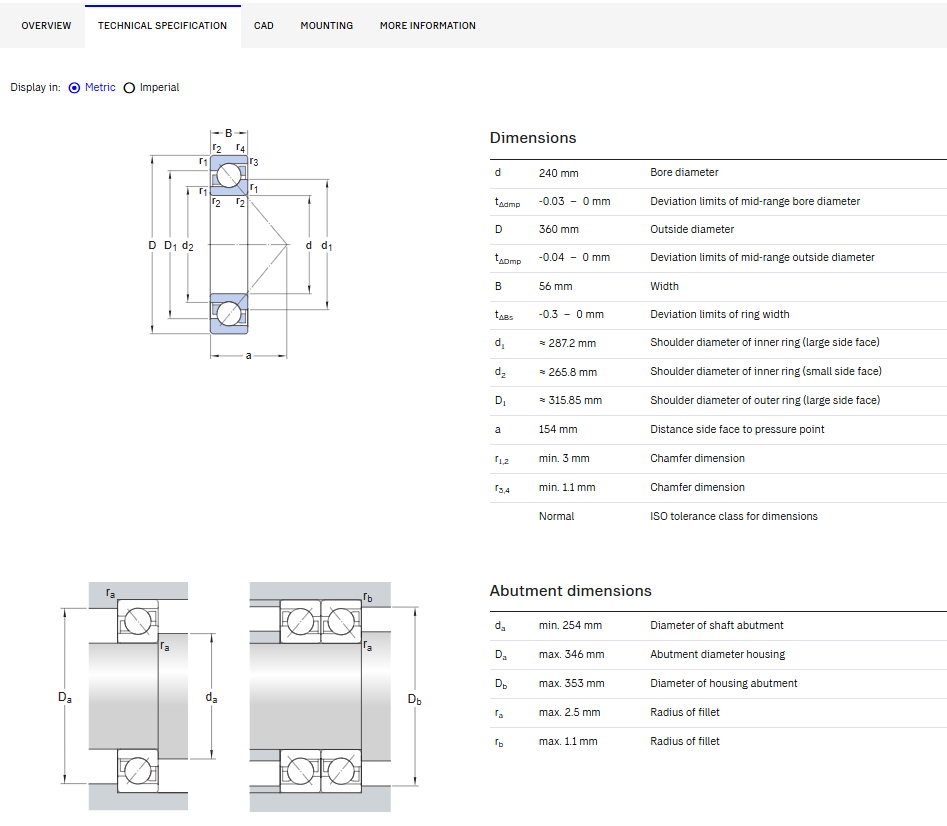Click the Dimensions heading

click(x=533, y=138)
